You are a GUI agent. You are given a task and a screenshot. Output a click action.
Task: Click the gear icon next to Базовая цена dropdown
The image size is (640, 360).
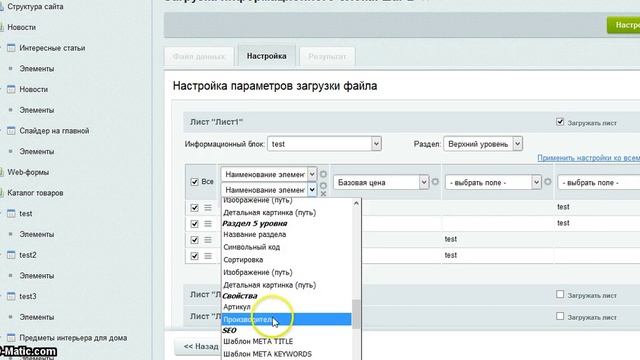coord(435,182)
